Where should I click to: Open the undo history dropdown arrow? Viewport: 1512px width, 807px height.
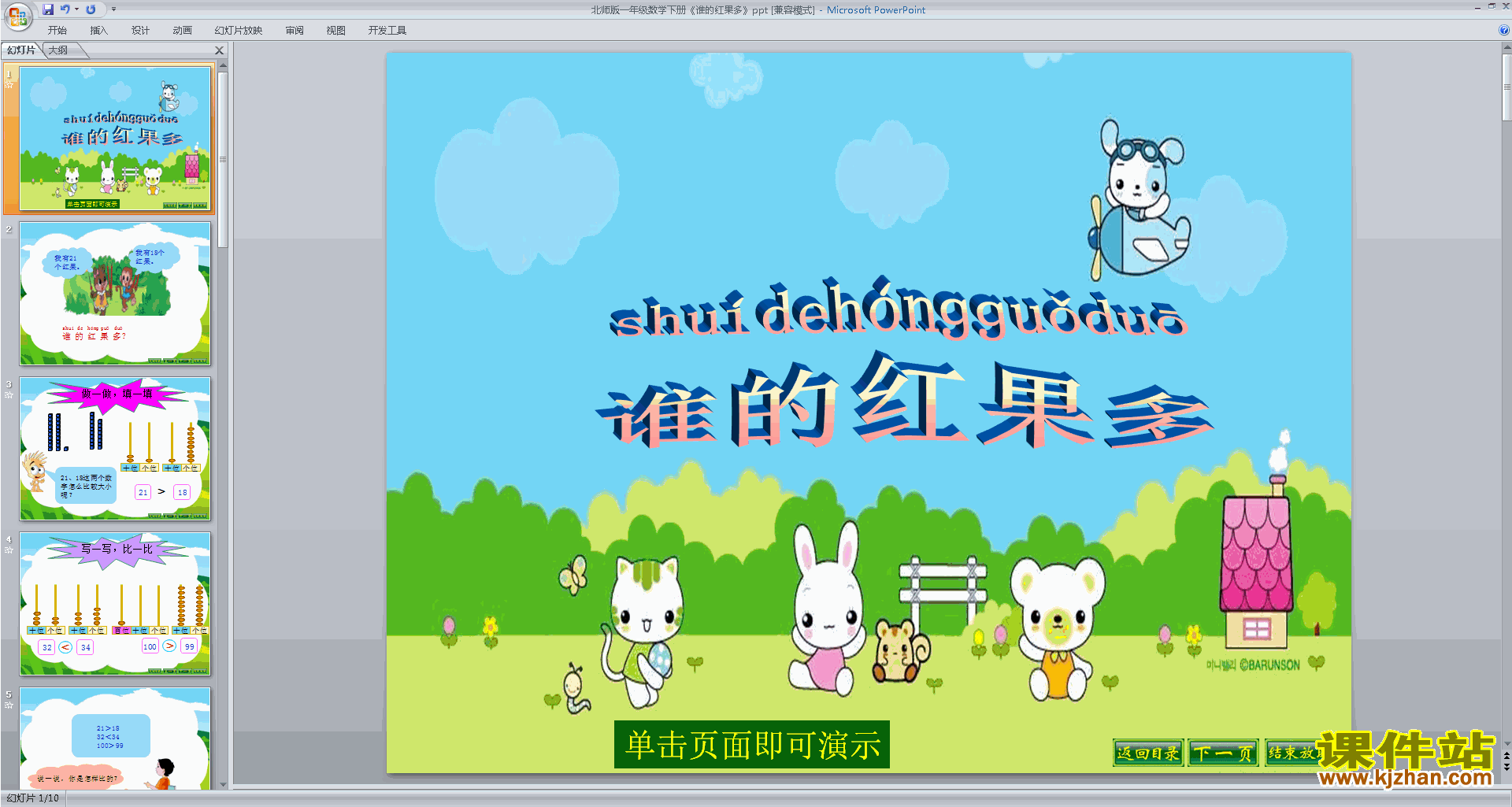76,9
